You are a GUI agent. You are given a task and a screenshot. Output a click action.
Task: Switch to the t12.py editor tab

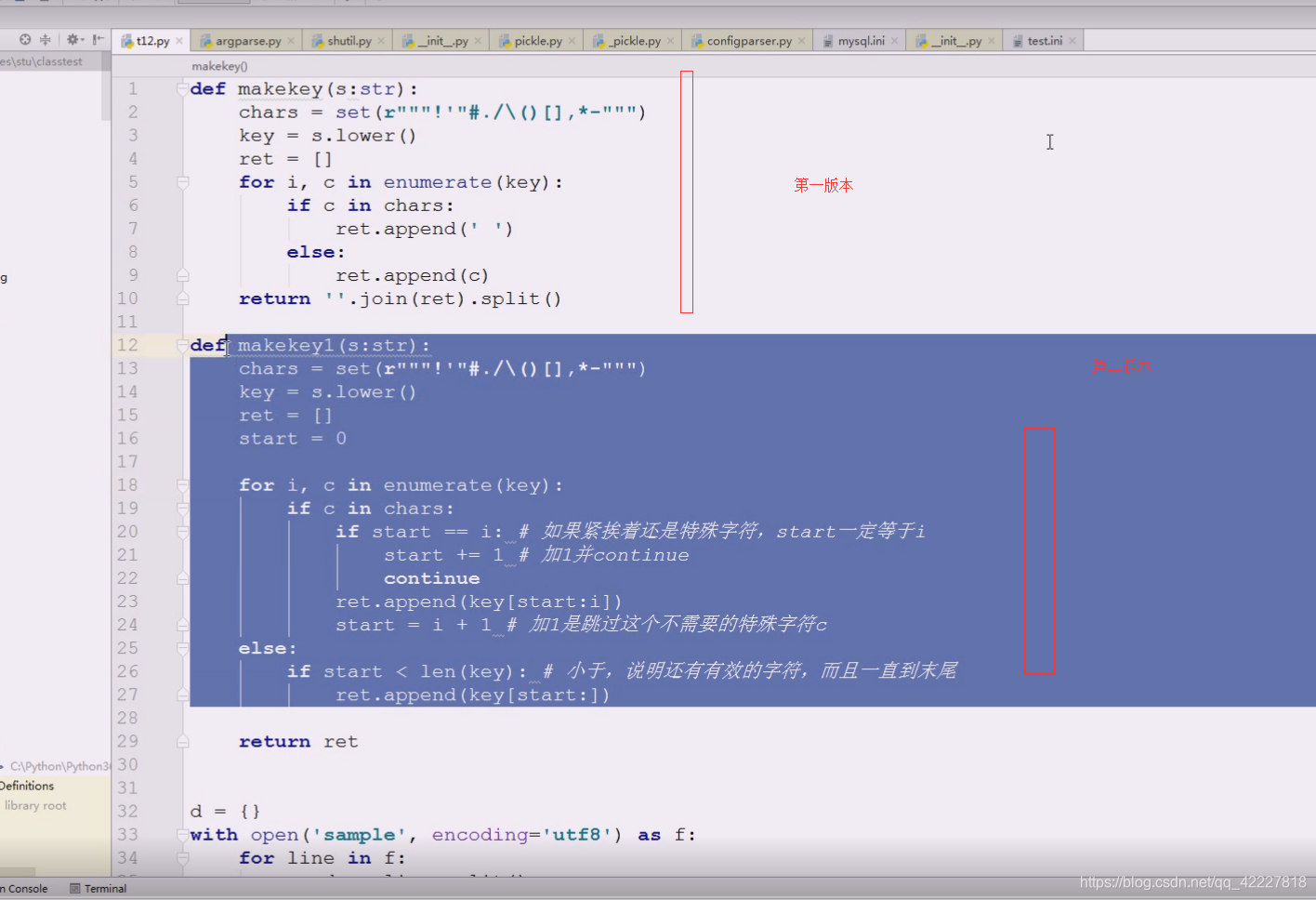pyautogui.click(x=151, y=41)
